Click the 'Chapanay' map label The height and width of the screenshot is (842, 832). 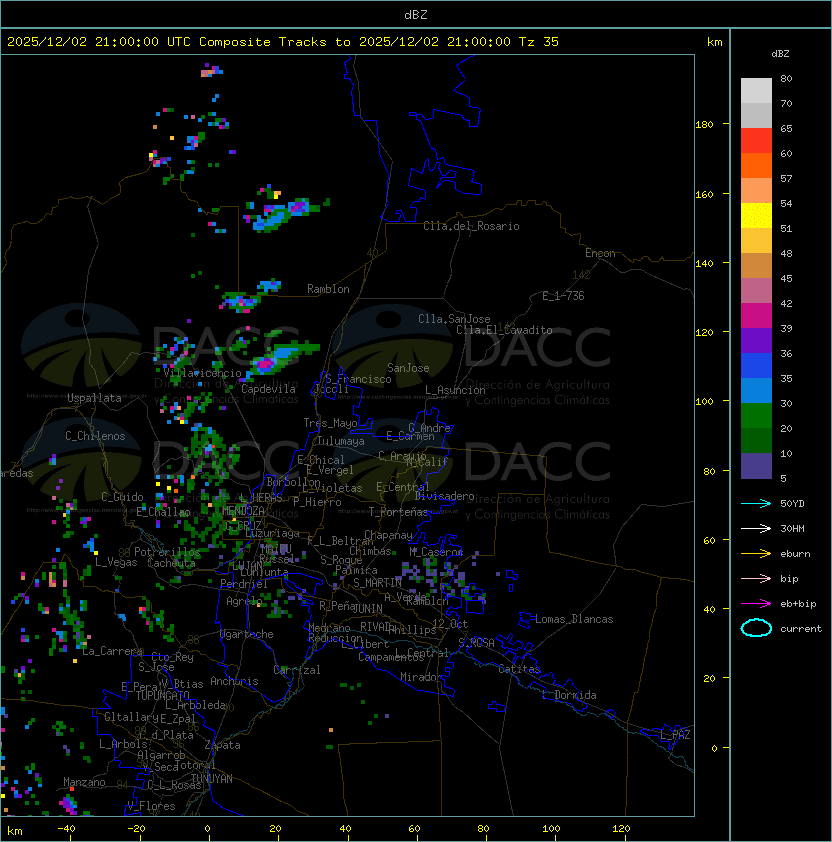click(x=388, y=535)
